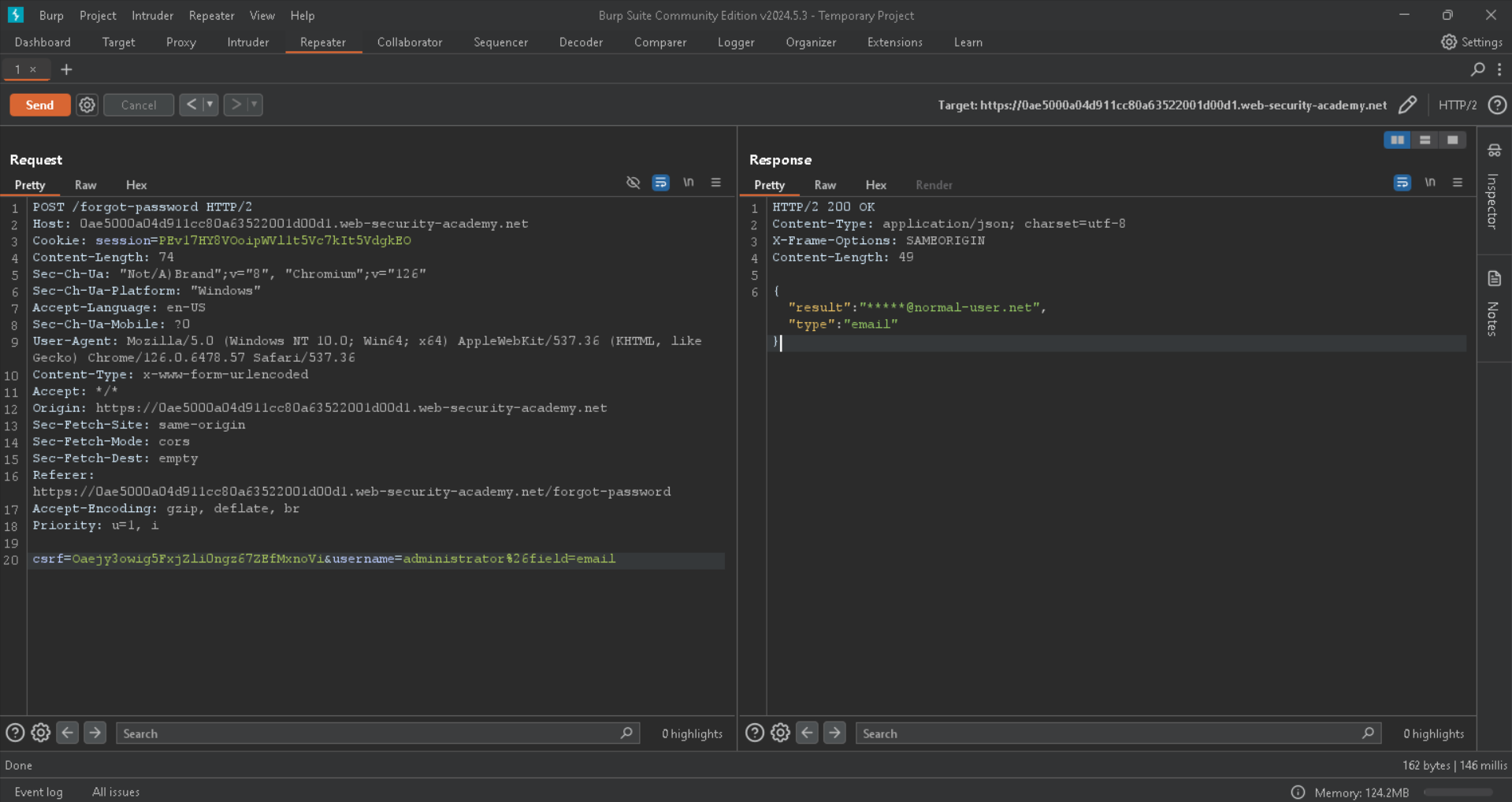
Task: Toggle line wrap in Request editor
Action: (660, 183)
